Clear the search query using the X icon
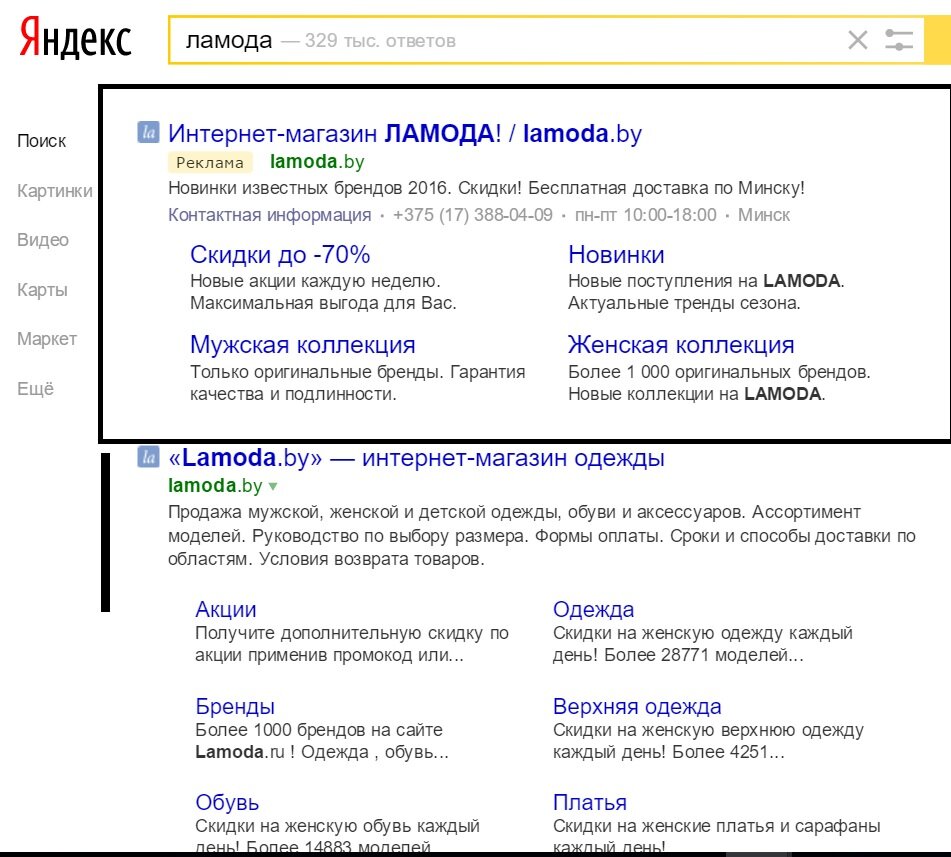 point(858,40)
